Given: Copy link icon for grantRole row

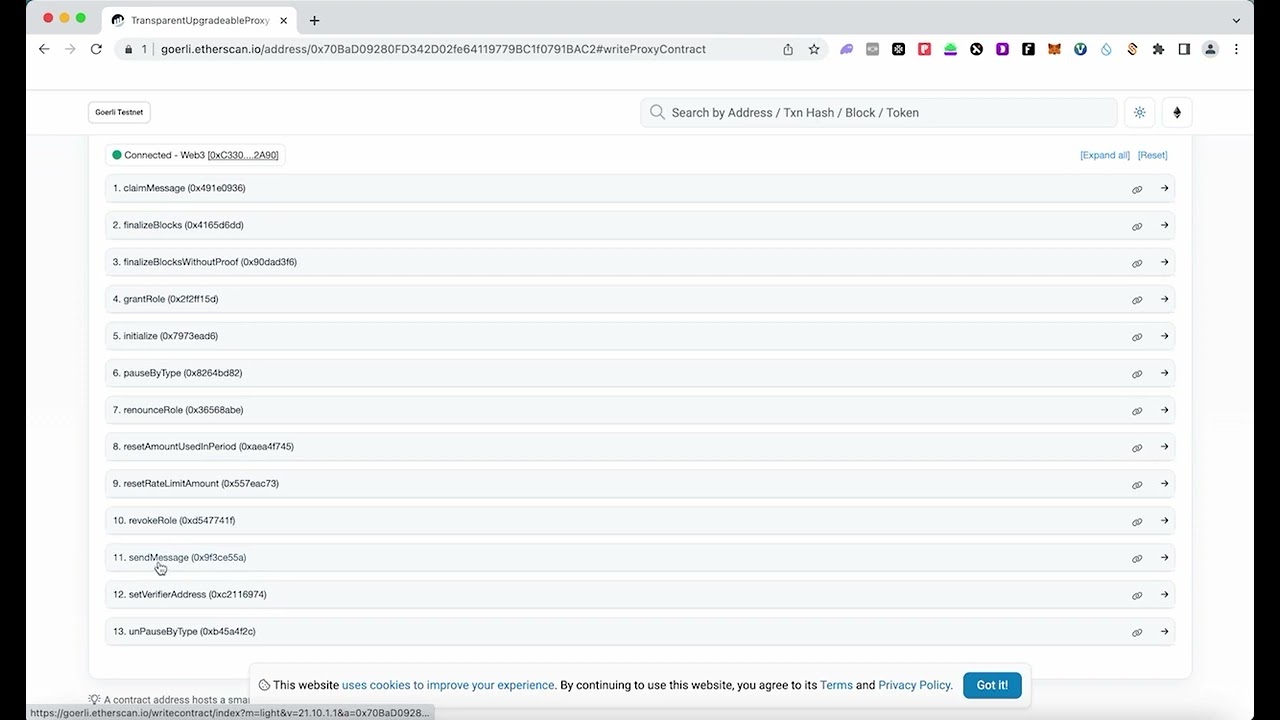Looking at the screenshot, I should [x=1137, y=300].
